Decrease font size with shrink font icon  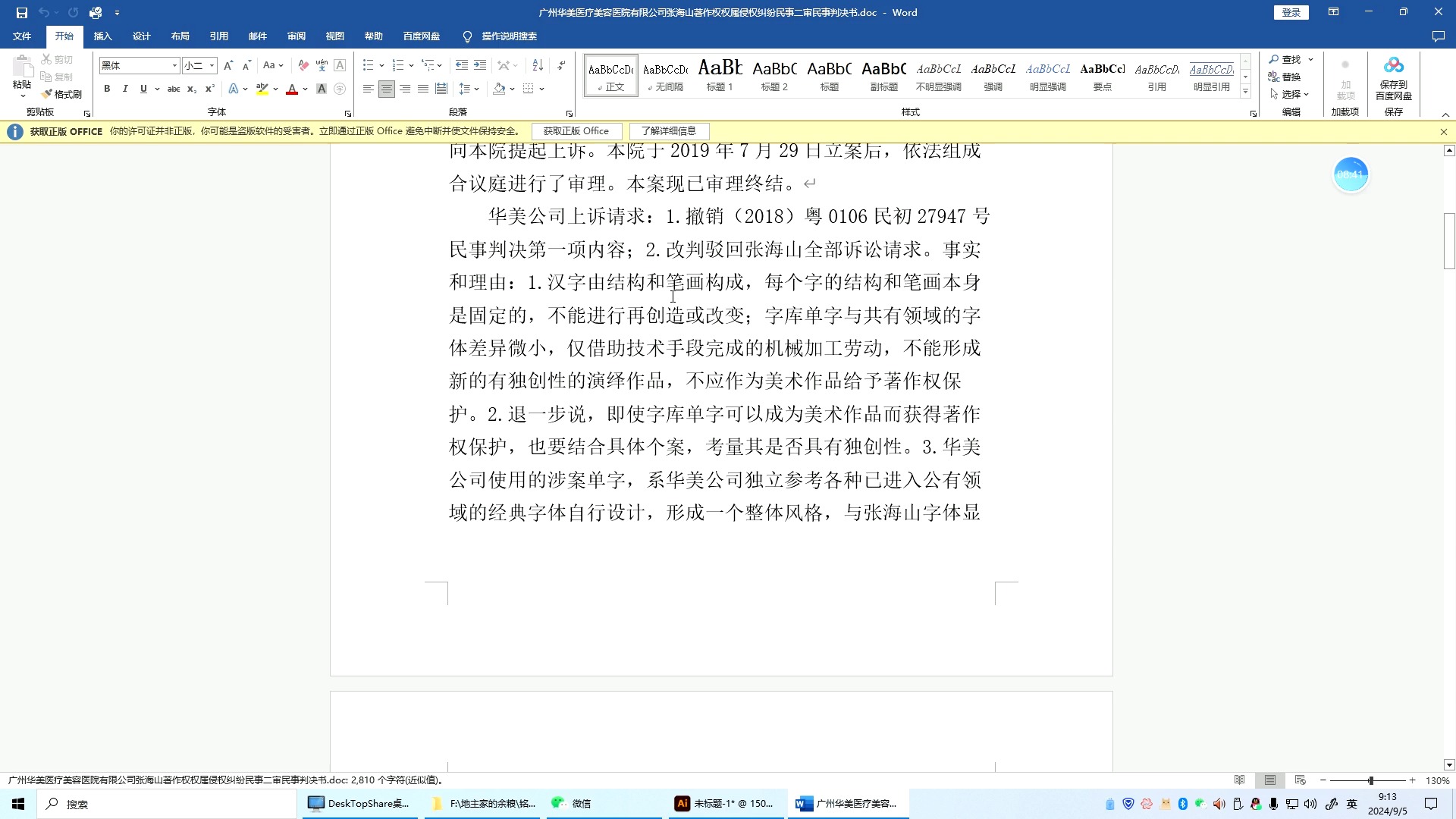pyautogui.click(x=246, y=65)
